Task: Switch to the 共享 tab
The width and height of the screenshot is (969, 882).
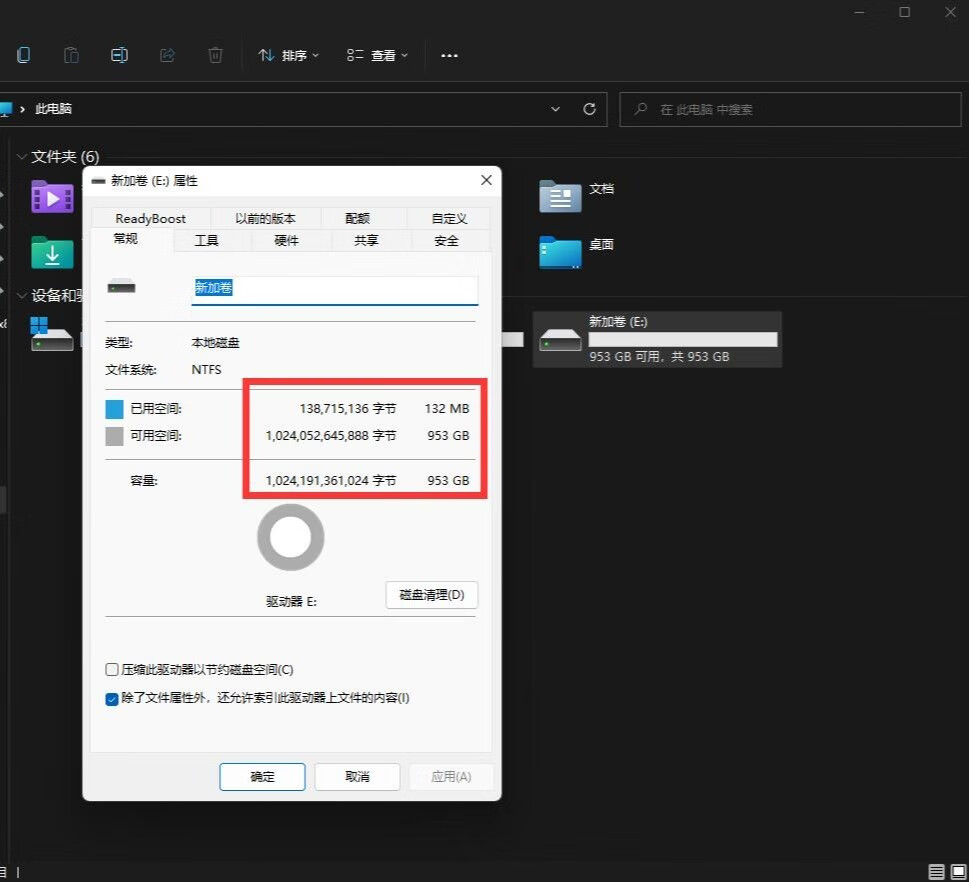Action: click(366, 240)
